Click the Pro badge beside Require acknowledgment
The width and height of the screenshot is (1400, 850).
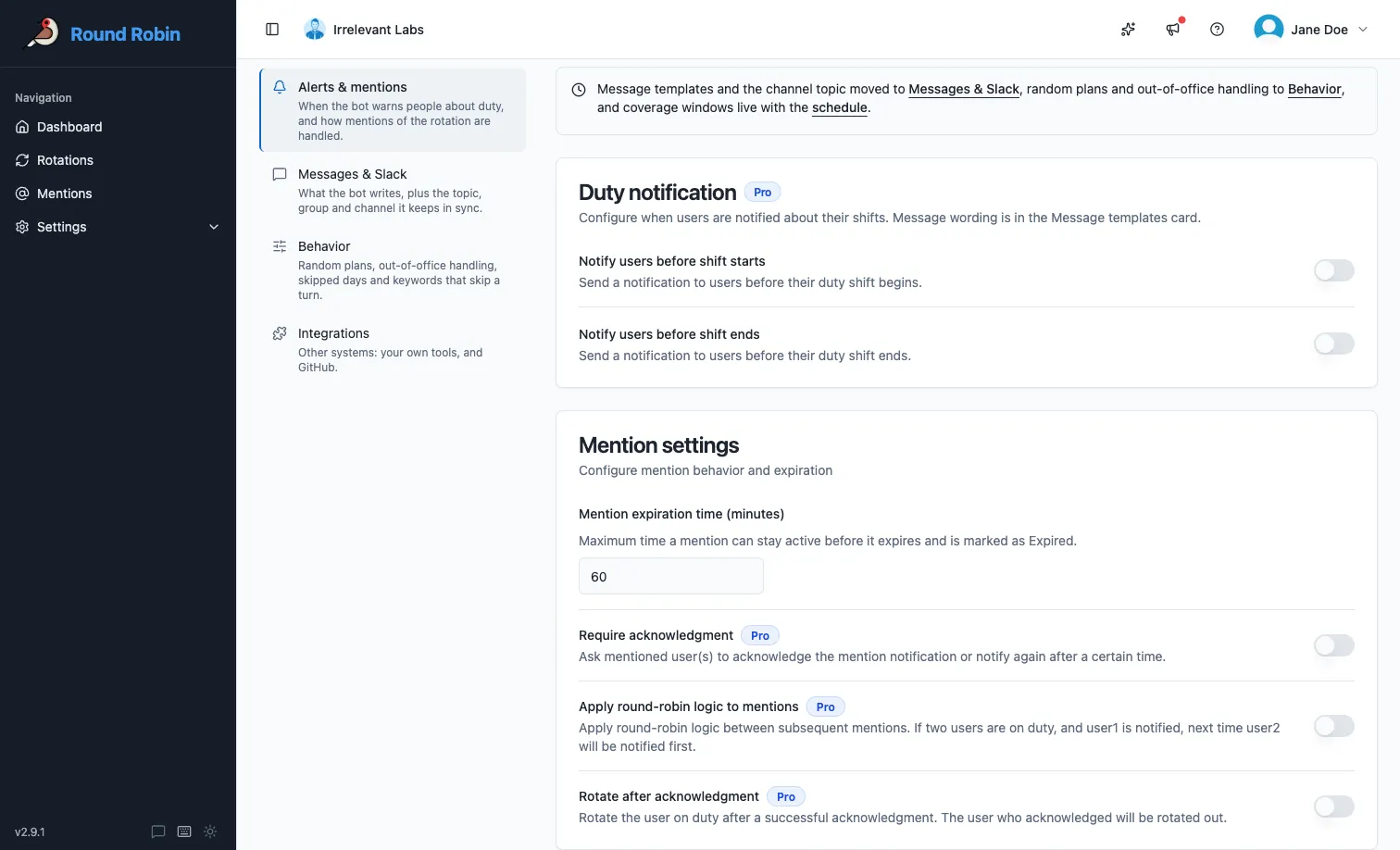coord(760,636)
